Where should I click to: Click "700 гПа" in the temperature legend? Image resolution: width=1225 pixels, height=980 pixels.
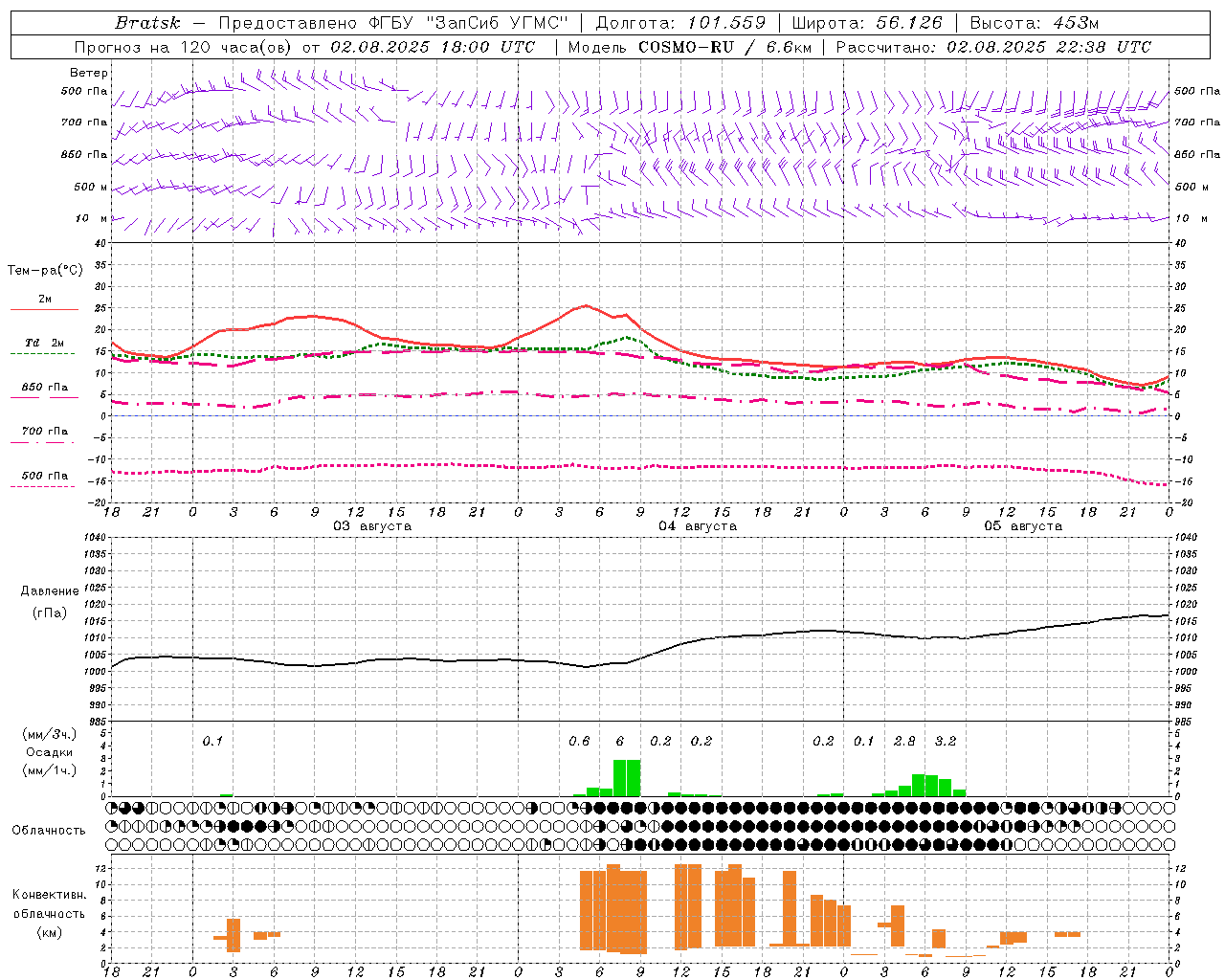click(x=45, y=432)
